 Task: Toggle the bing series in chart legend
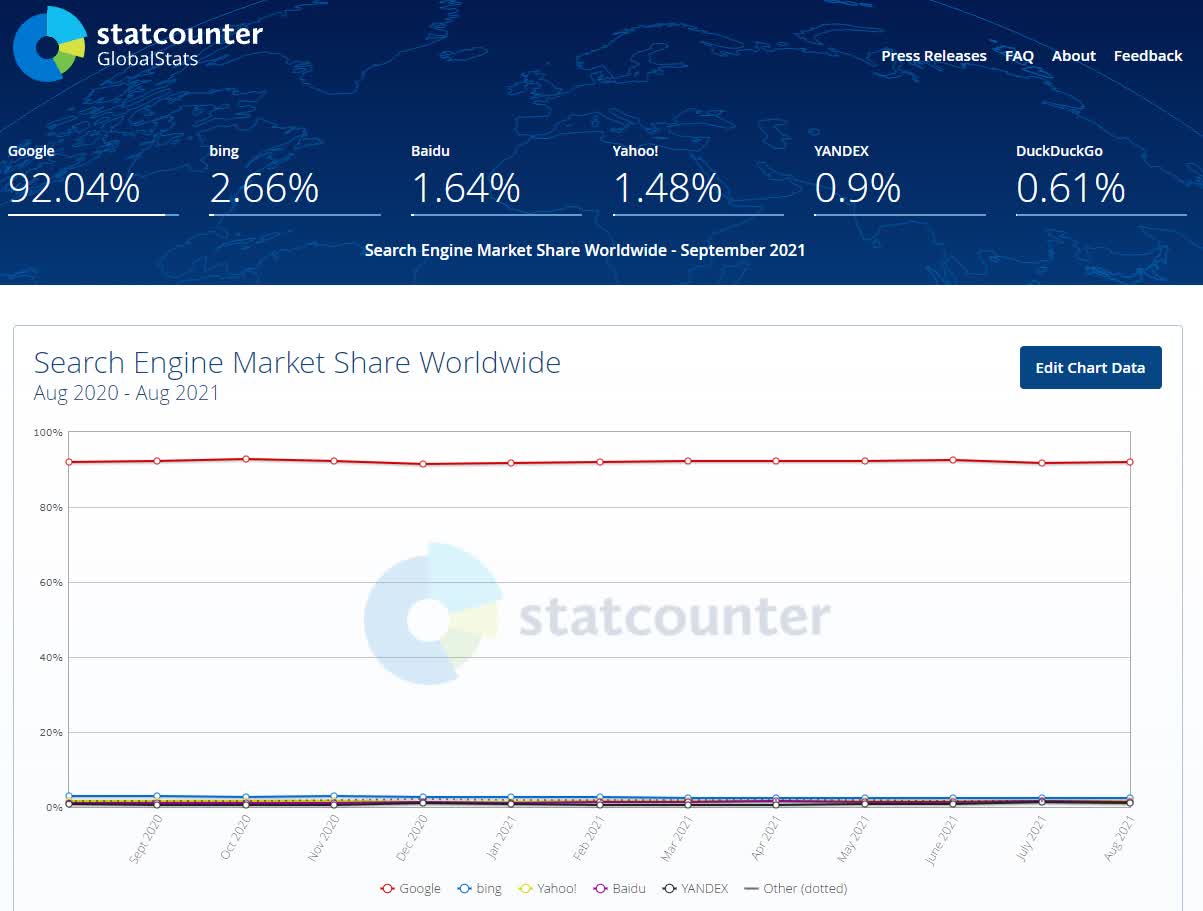[479, 888]
